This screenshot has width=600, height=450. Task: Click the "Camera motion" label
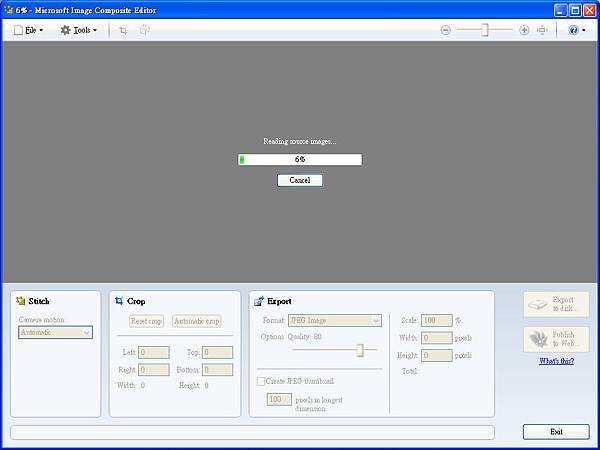tap(42, 320)
